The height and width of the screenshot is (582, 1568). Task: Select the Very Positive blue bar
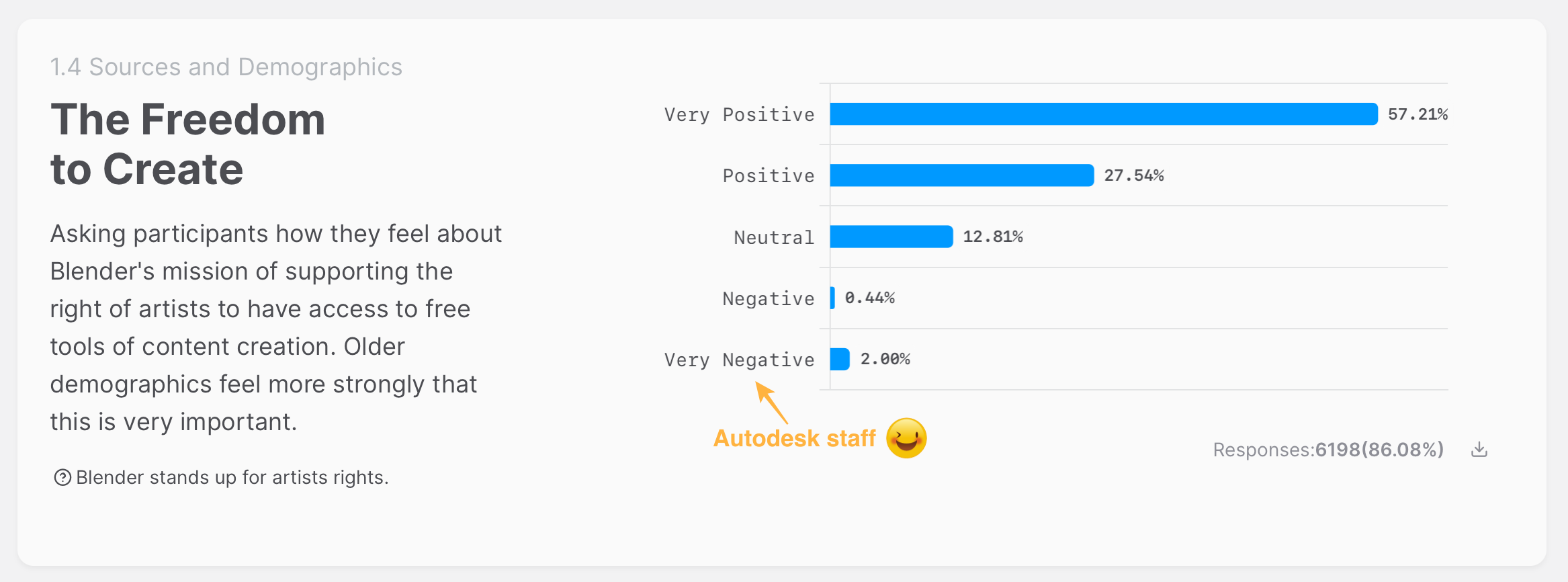(1104, 114)
